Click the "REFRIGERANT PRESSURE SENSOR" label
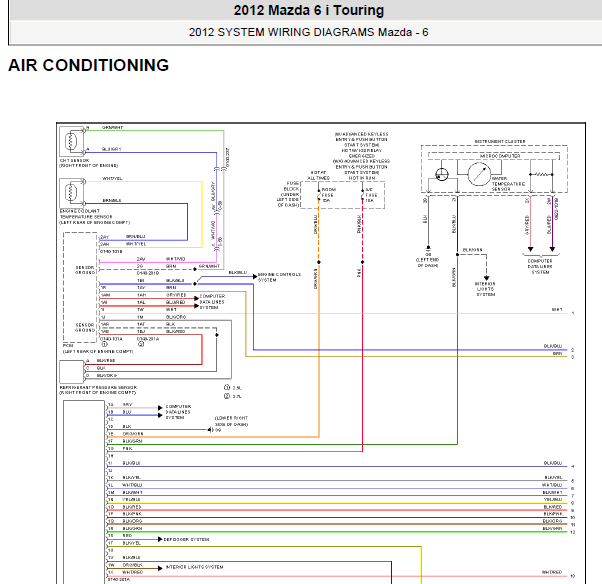Viewport: 602px width, 584px height. point(98,388)
